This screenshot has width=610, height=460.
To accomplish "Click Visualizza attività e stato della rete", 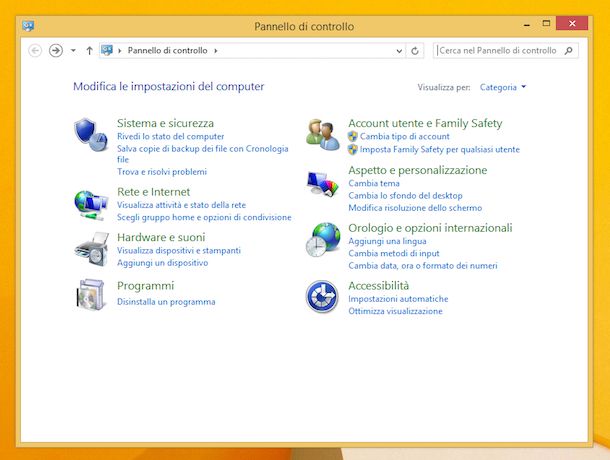I will pyautogui.click(x=181, y=205).
